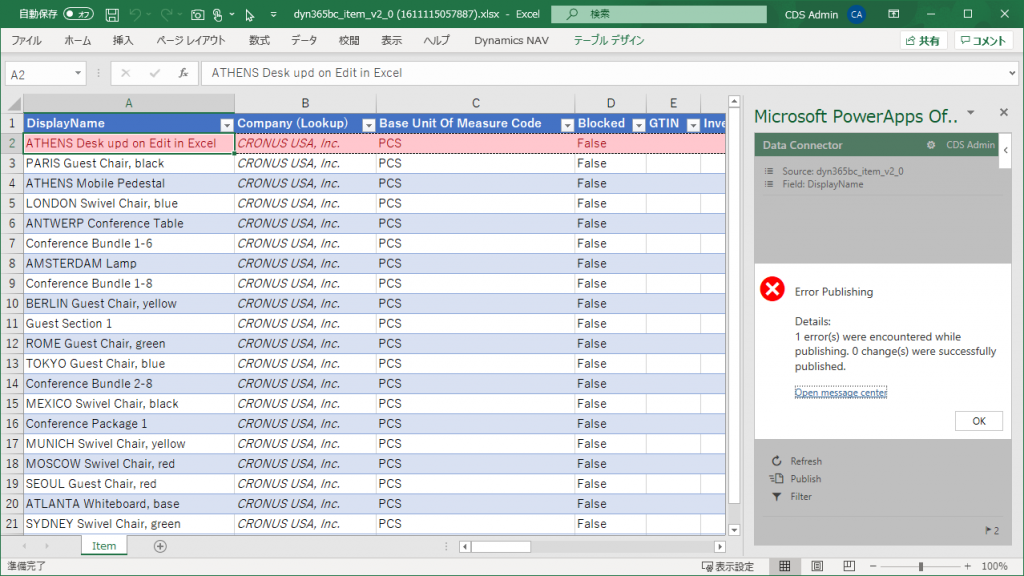Select cell 'TOKYO Guest Chair, blue'

(x=129, y=364)
